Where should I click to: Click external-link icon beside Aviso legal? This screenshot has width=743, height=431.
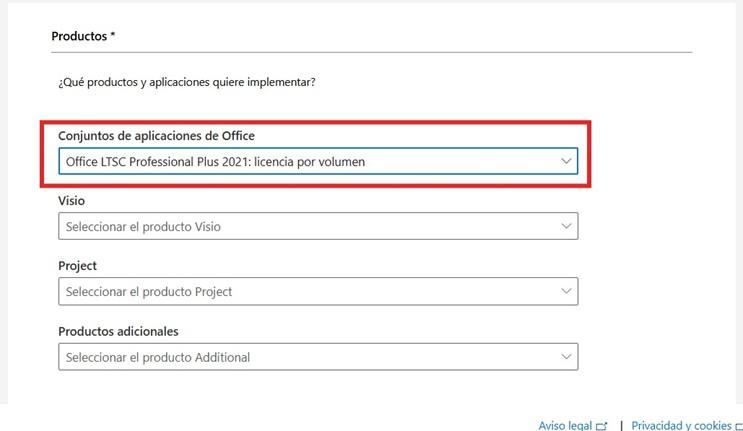tap(602, 425)
